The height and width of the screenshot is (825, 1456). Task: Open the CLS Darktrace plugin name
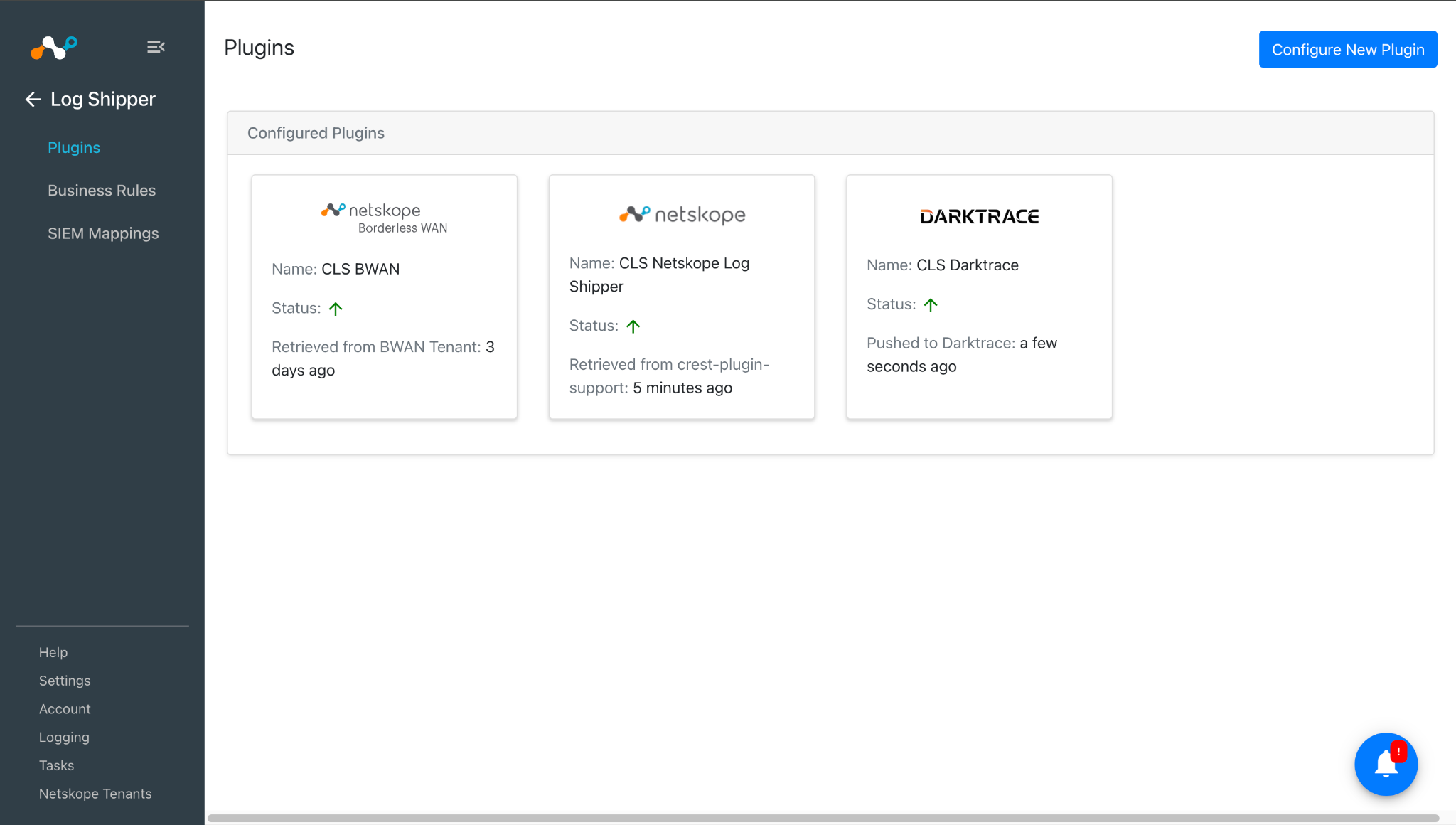968,265
